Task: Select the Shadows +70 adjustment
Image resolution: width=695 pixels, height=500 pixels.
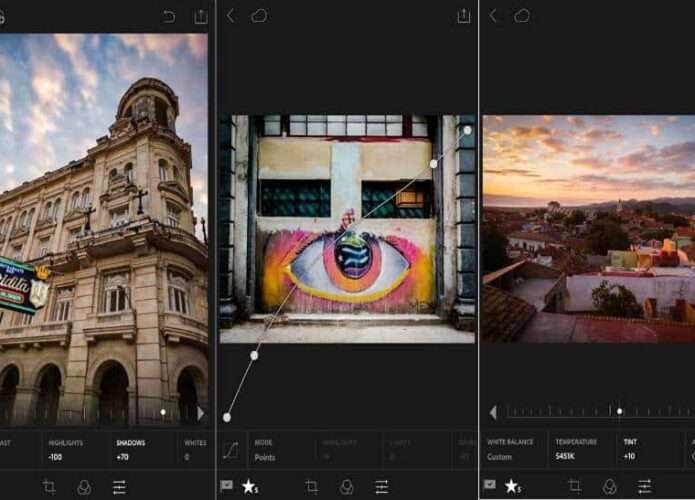Action: tap(144, 450)
